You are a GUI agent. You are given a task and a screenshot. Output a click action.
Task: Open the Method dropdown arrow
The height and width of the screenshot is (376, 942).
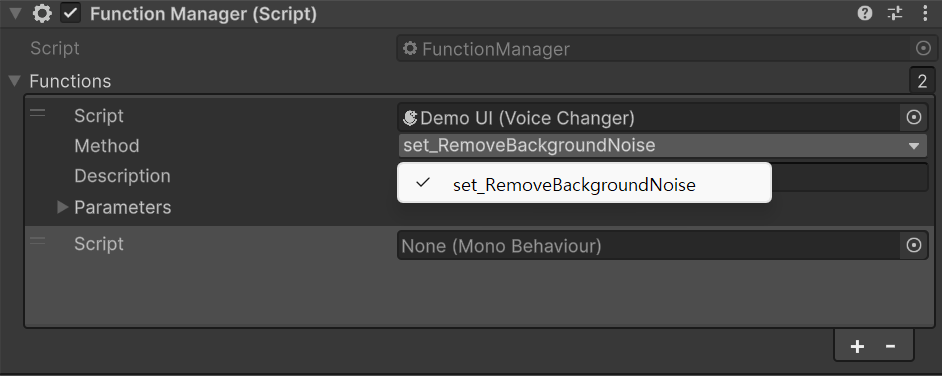914,146
